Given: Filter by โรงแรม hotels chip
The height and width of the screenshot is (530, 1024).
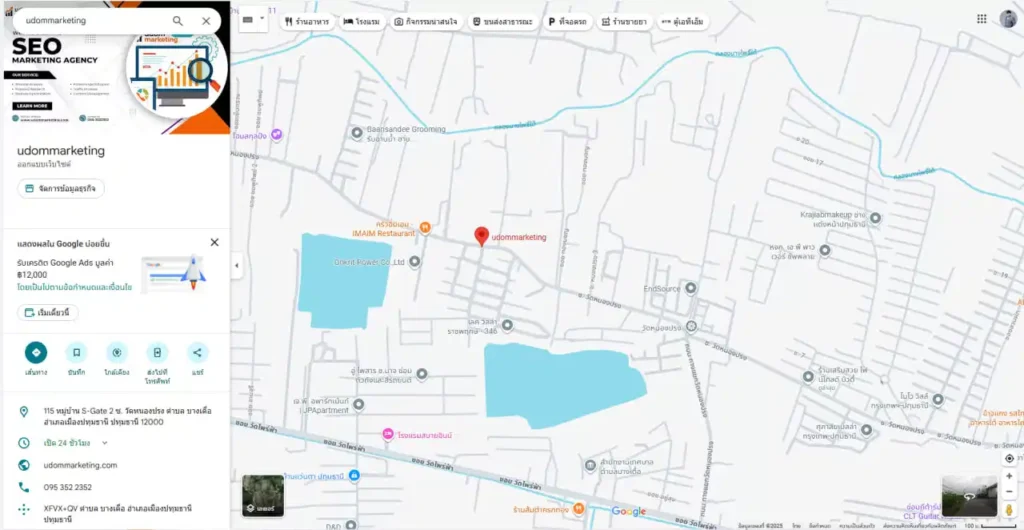Looking at the screenshot, I should point(362,22).
